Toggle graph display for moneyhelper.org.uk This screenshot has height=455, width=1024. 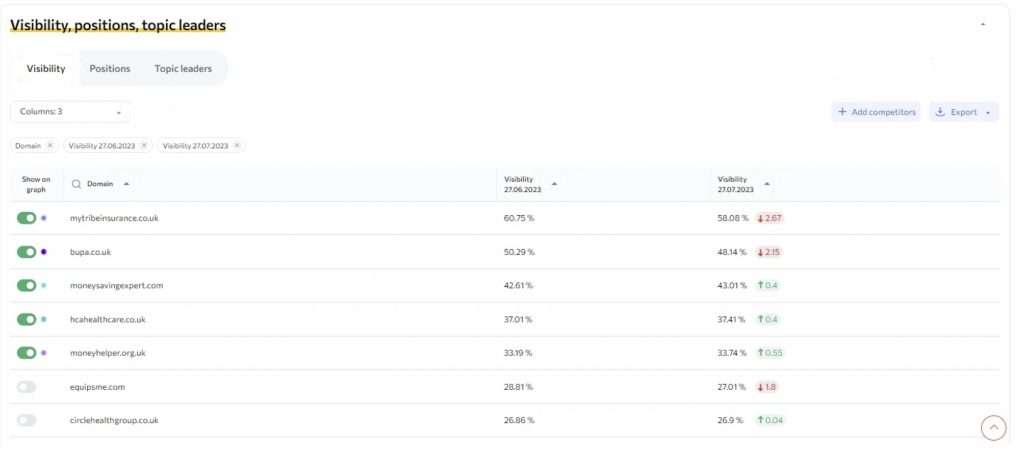coord(27,353)
